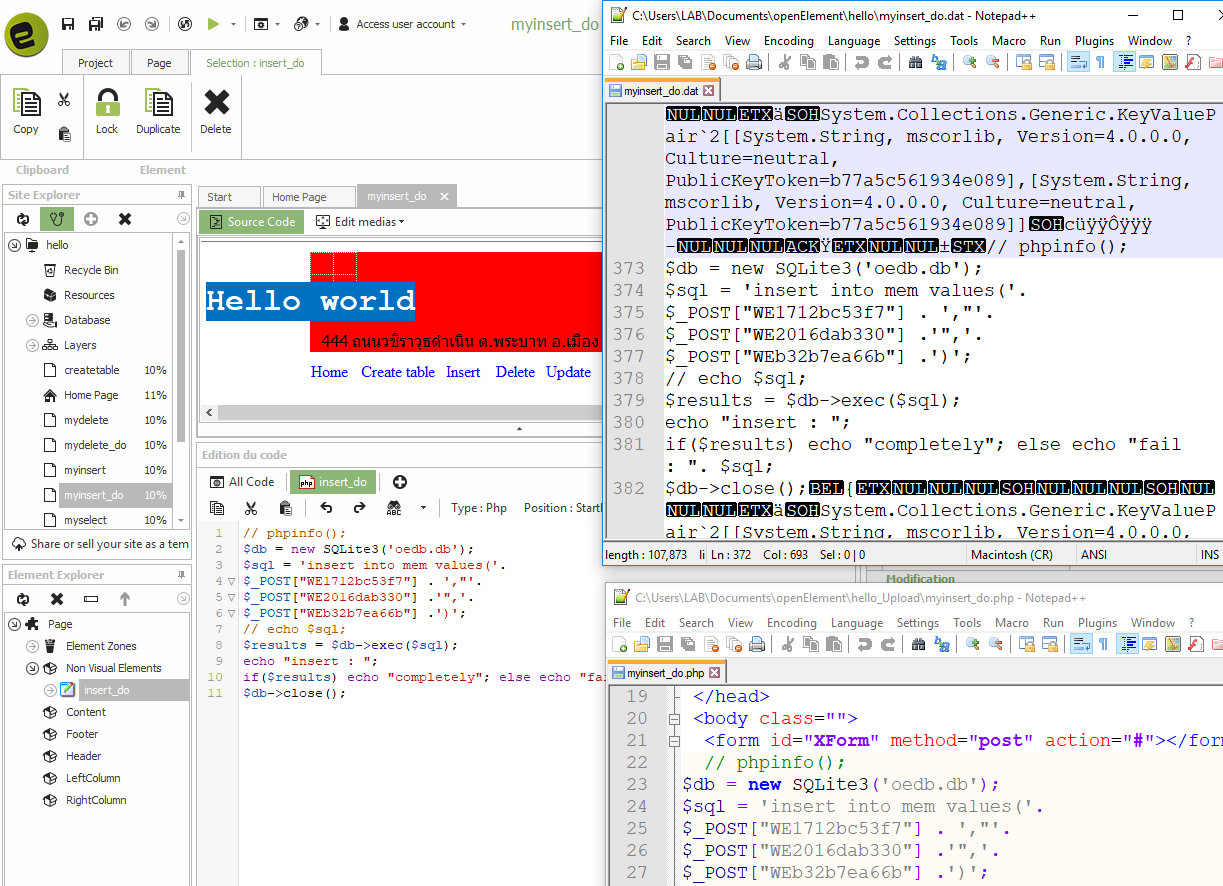Click the Duplicate element icon
Screen dimensions: 1223x886
pos(158,104)
